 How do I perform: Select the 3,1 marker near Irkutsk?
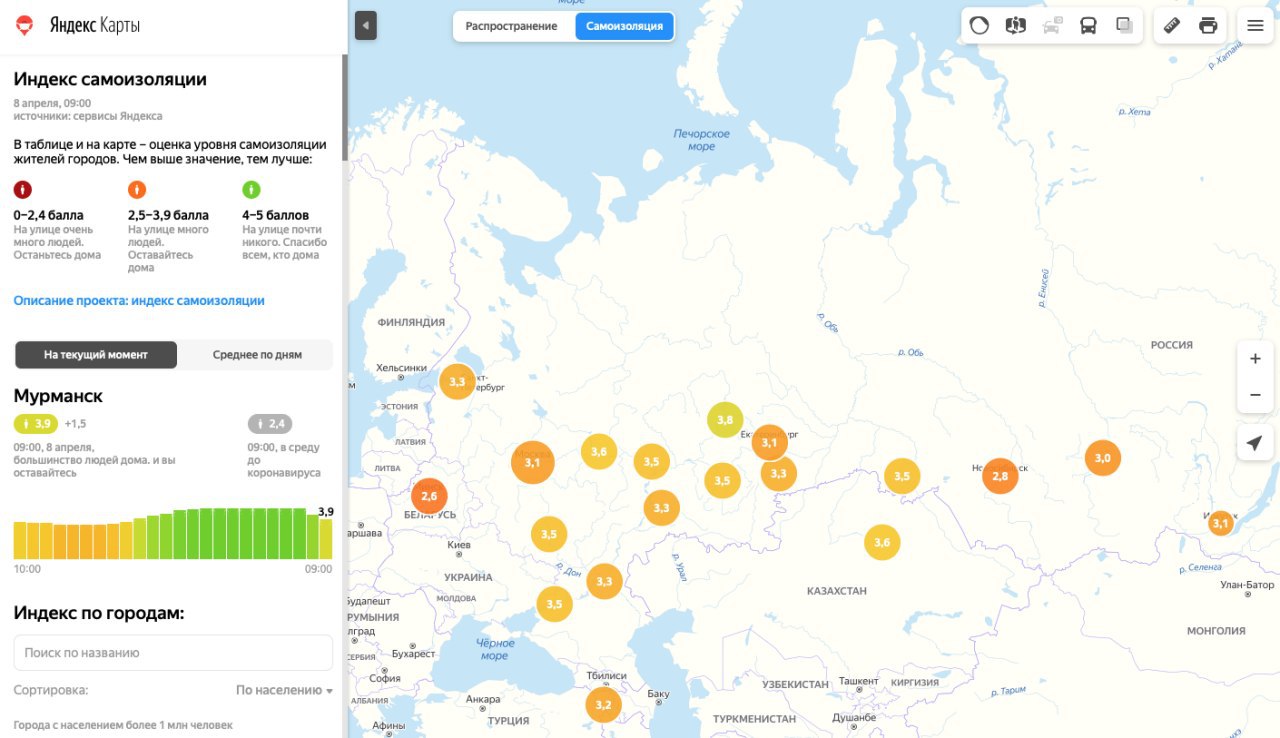click(x=1220, y=523)
